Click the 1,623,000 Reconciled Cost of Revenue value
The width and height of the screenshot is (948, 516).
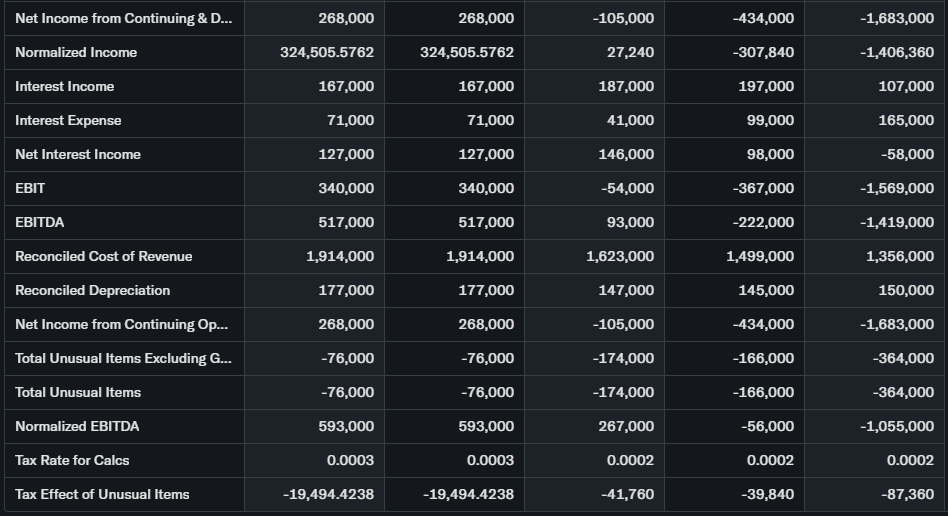pos(620,256)
